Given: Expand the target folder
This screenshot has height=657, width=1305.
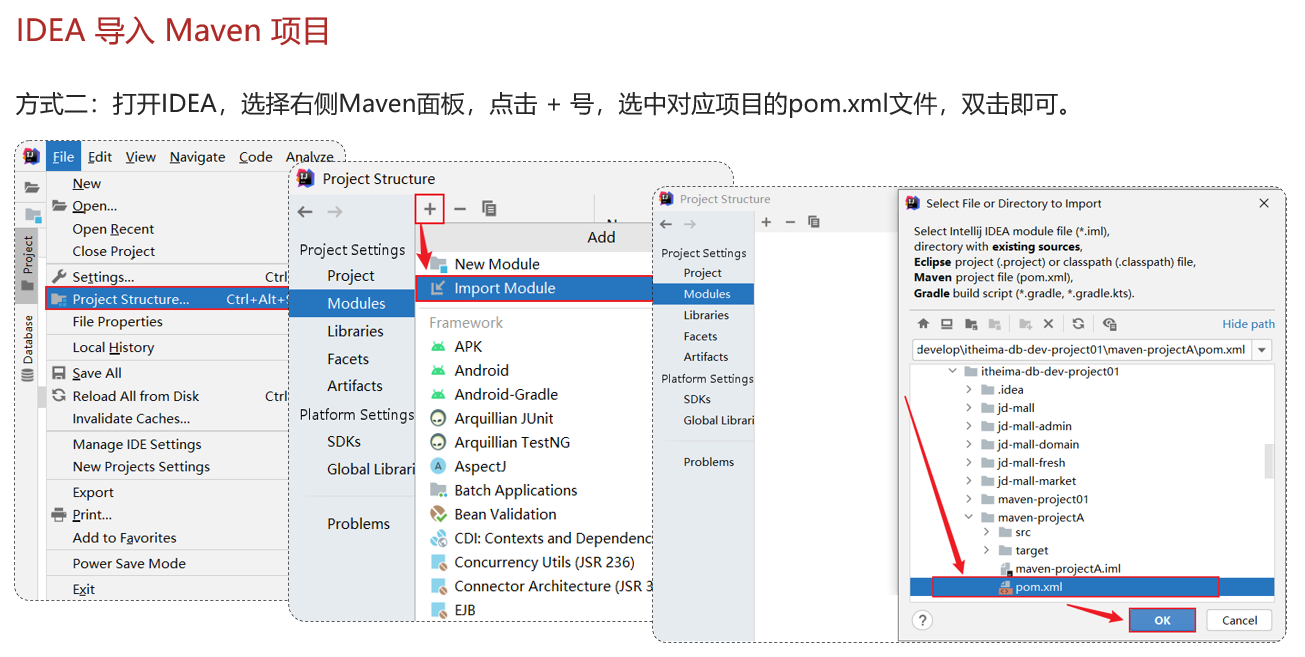Looking at the screenshot, I should coord(987,550).
